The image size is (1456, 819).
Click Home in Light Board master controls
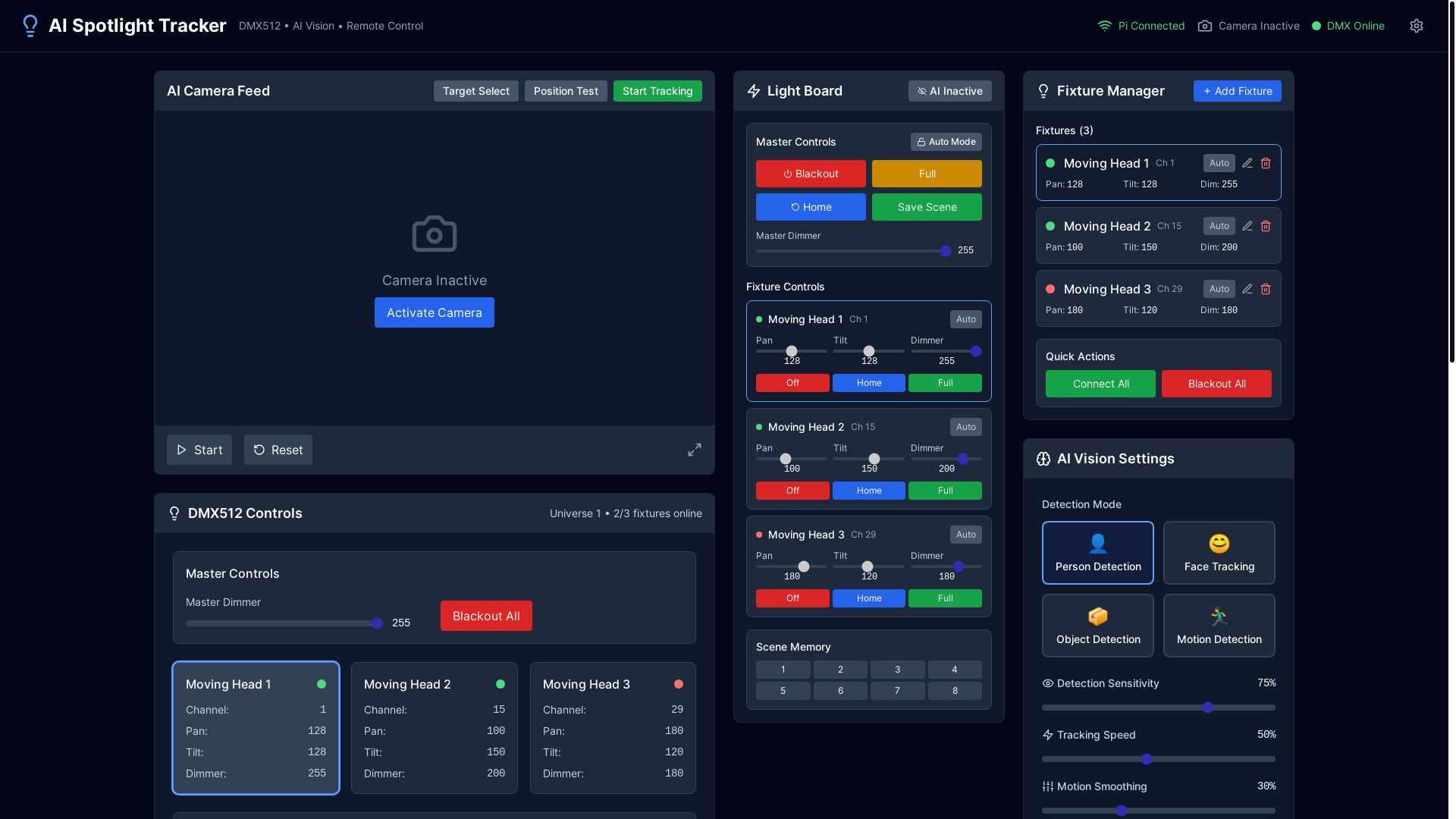click(811, 207)
